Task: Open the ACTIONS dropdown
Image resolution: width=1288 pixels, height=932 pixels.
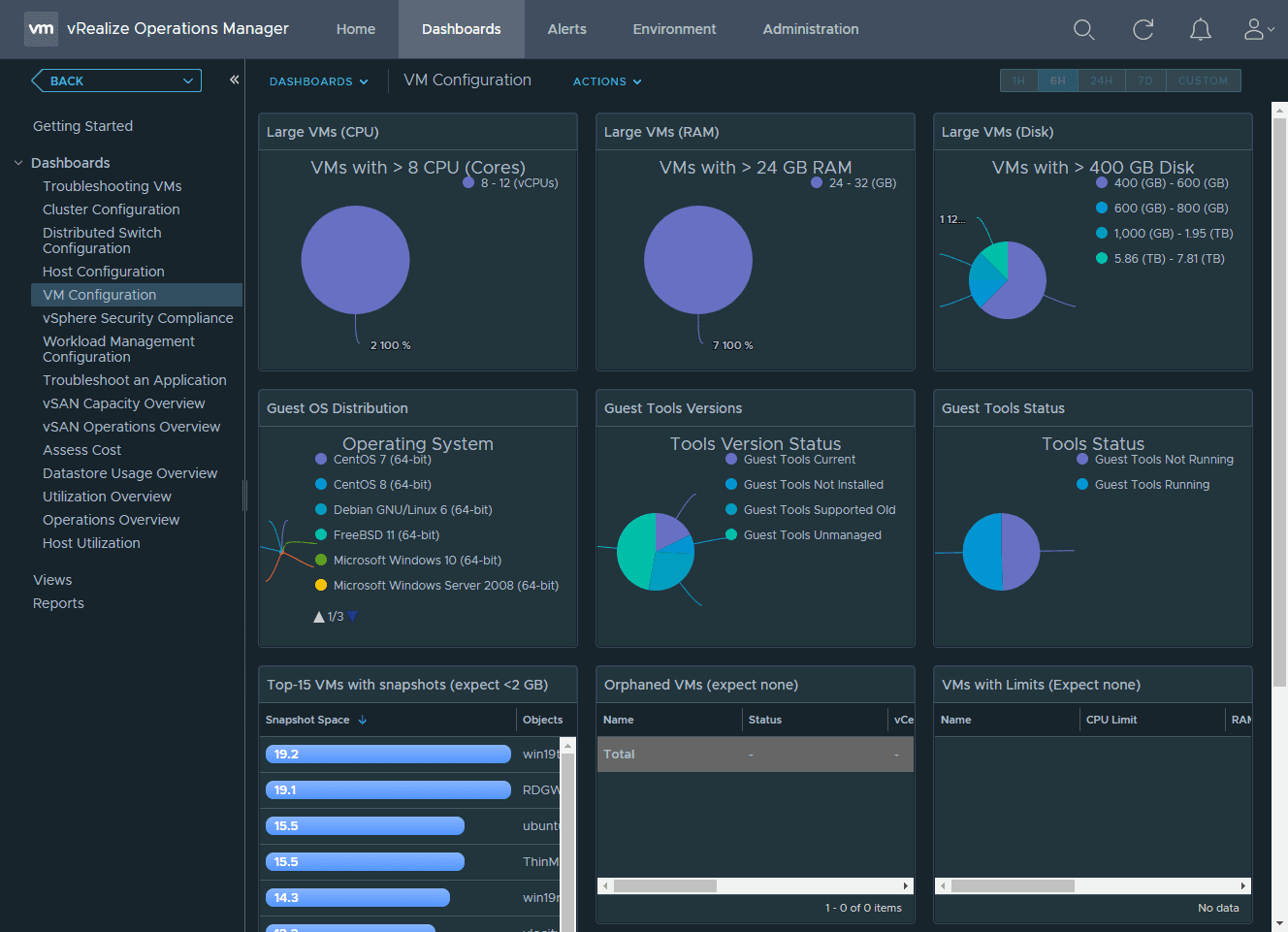Action: [607, 81]
